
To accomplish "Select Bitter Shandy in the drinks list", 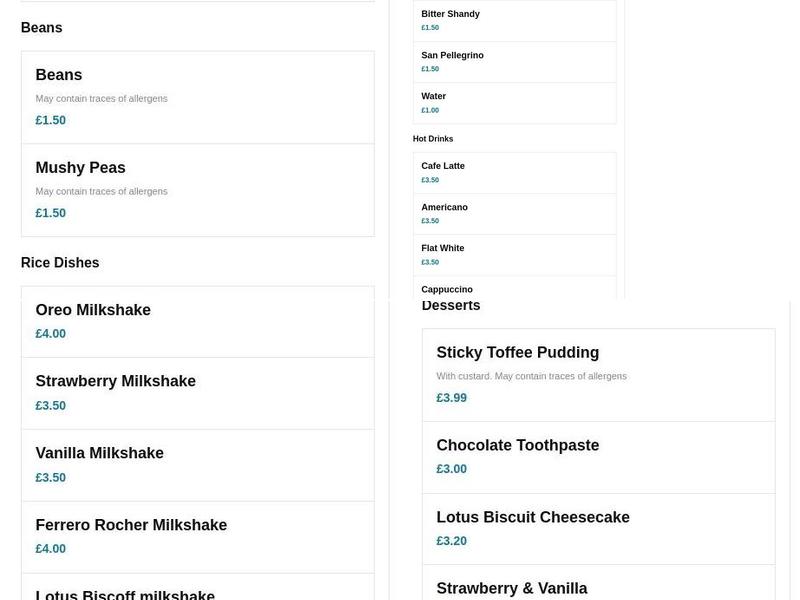I will click(514, 21).
